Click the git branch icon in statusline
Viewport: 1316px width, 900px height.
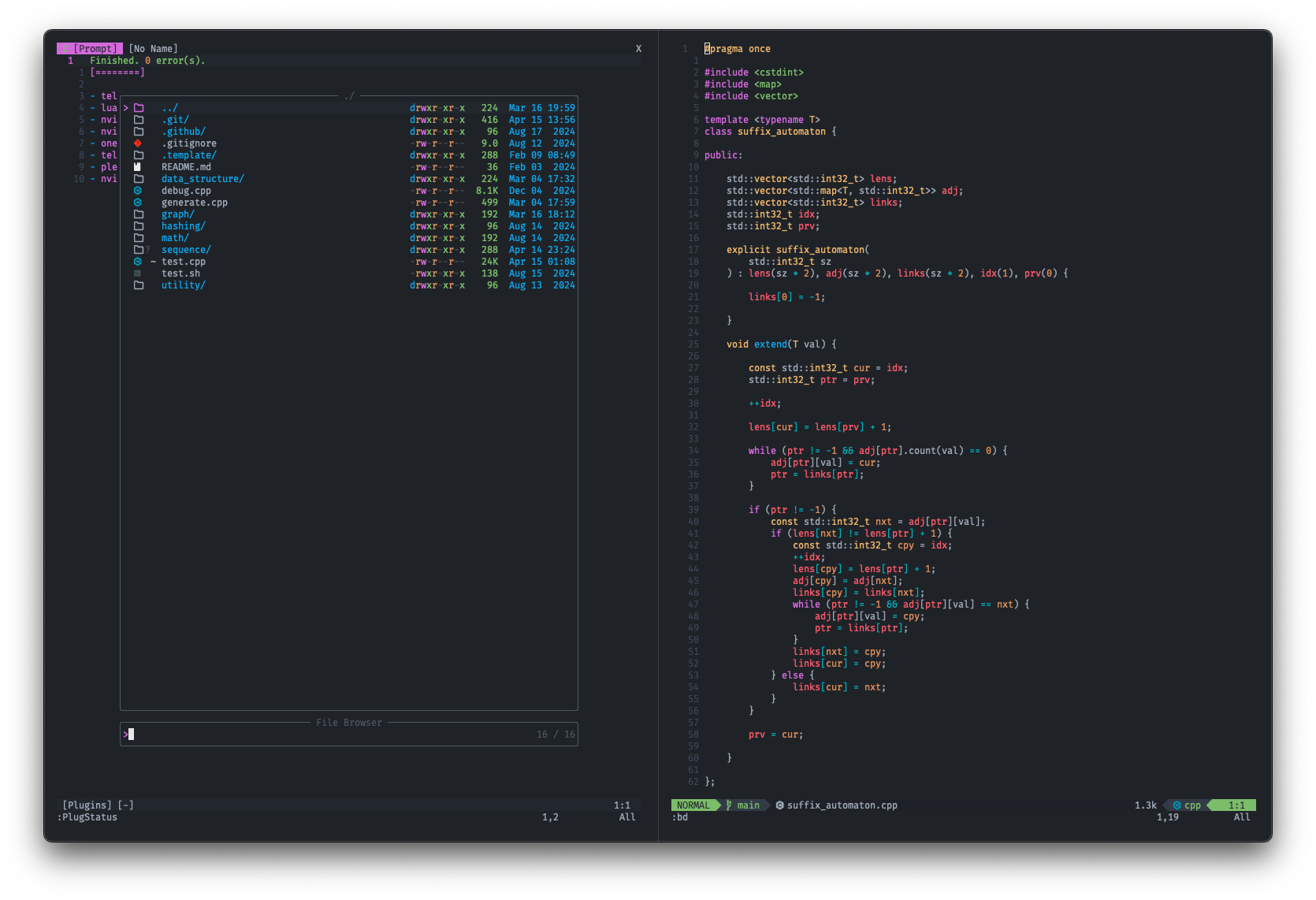pyautogui.click(x=730, y=805)
